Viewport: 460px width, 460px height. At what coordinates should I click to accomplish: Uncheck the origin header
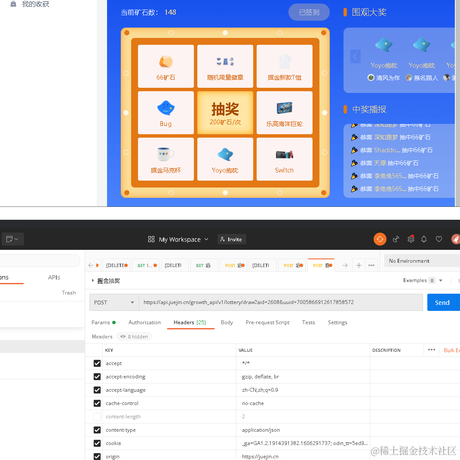97,456
